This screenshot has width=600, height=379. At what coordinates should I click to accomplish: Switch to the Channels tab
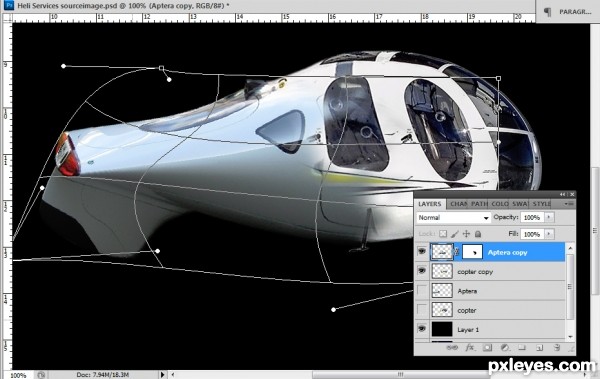(x=458, y=204)
